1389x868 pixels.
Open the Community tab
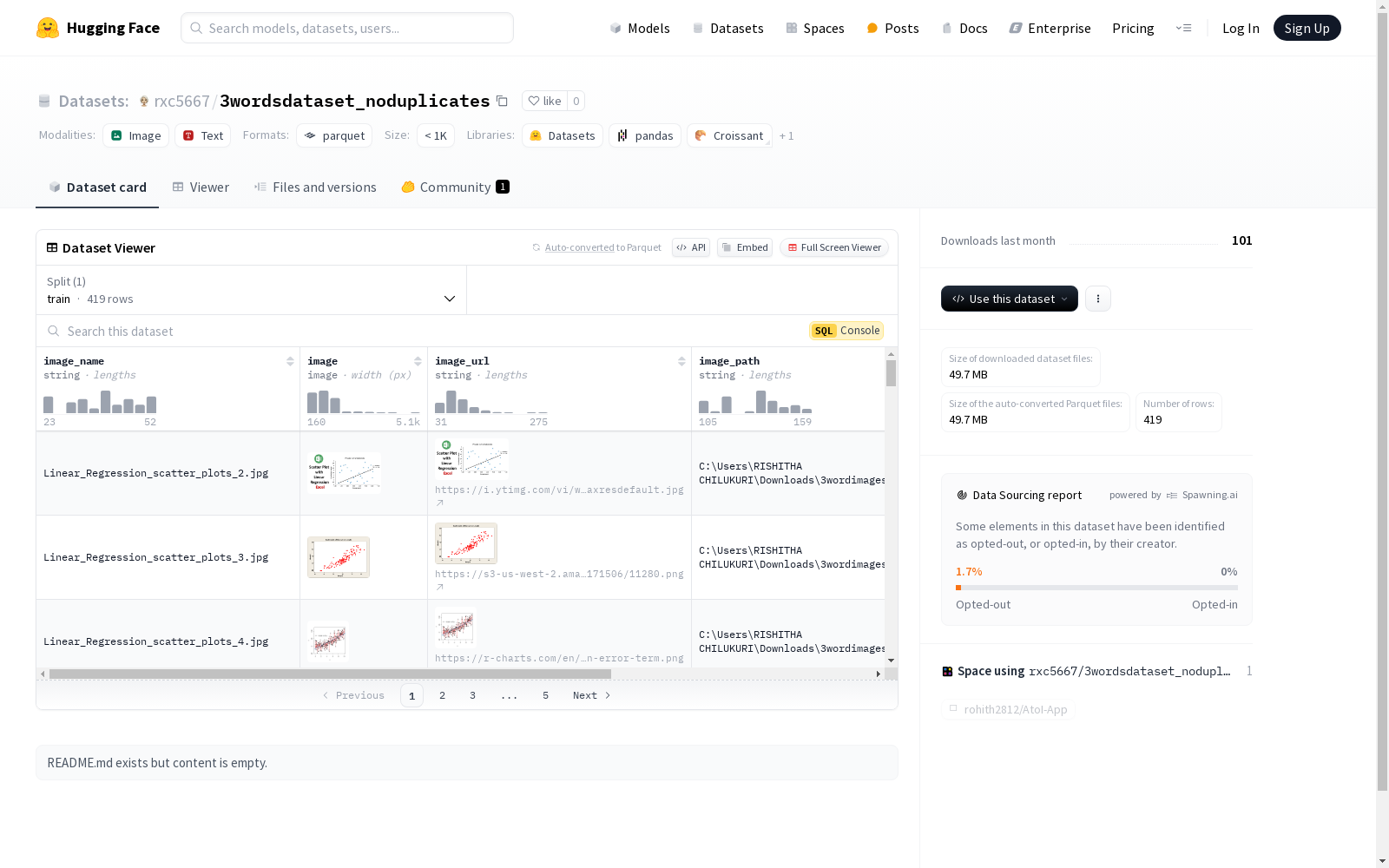click(455, 187)
